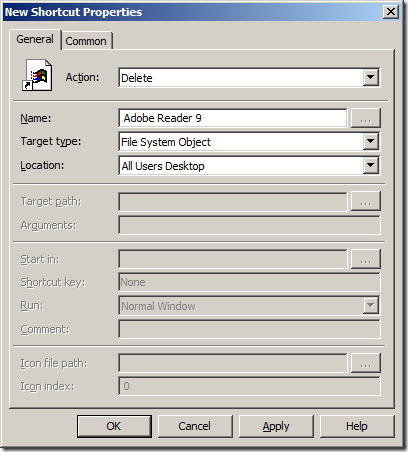
Task: Close the New Shortcut Properties dialog
Action: coord(390,12)
